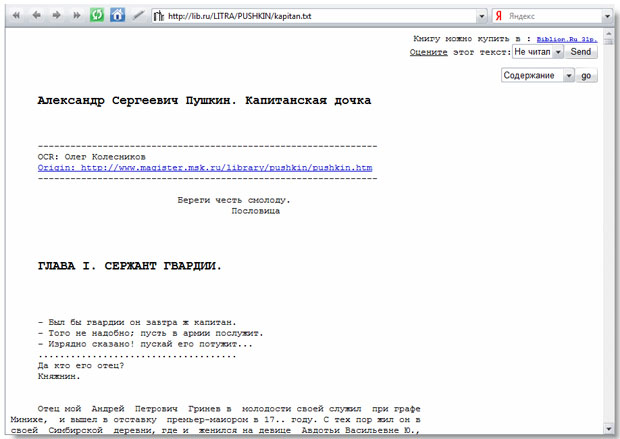Image resolution: width=620 pixels, height=439 pixels.
Task: Click the rewind (double left arrow) button
Action: (16, 15)
